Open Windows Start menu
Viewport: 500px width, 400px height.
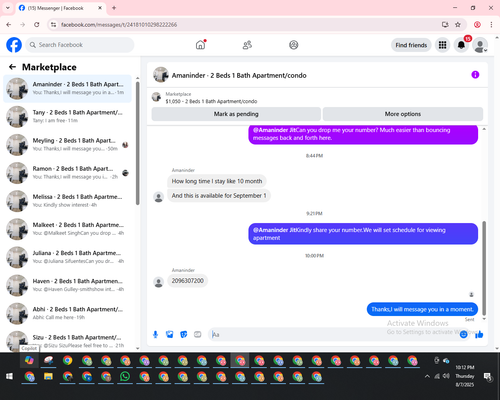click(x=9, y=376)
